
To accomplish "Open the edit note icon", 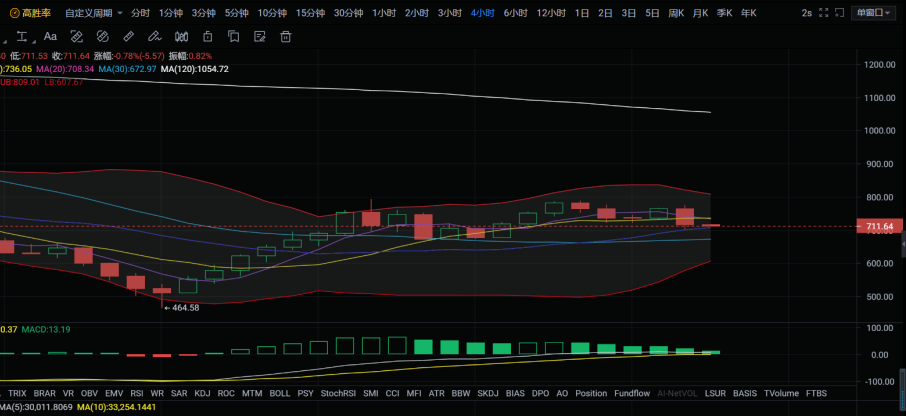I will (260, 36).
